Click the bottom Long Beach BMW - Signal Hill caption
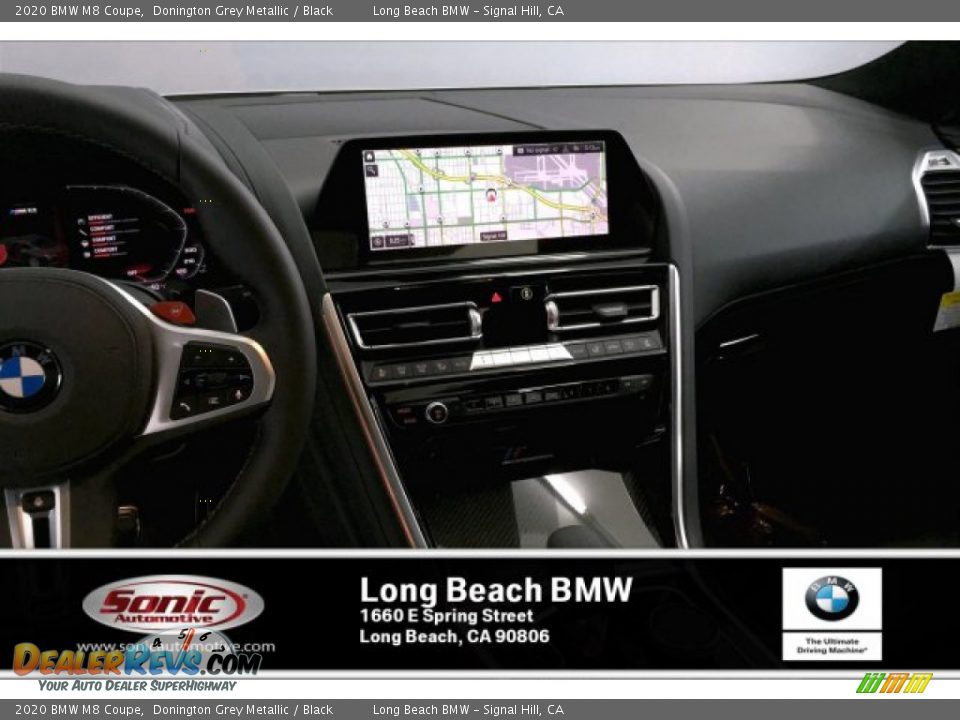960x720 pixels. [x=468, y=710]
